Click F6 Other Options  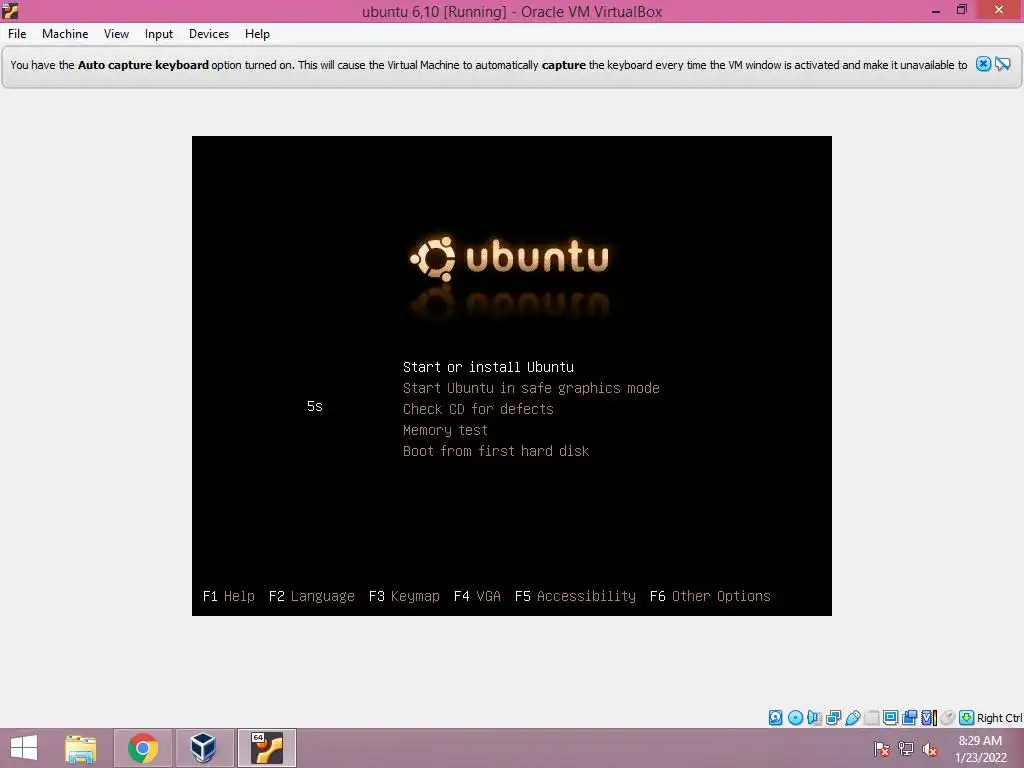coord(711,596)
